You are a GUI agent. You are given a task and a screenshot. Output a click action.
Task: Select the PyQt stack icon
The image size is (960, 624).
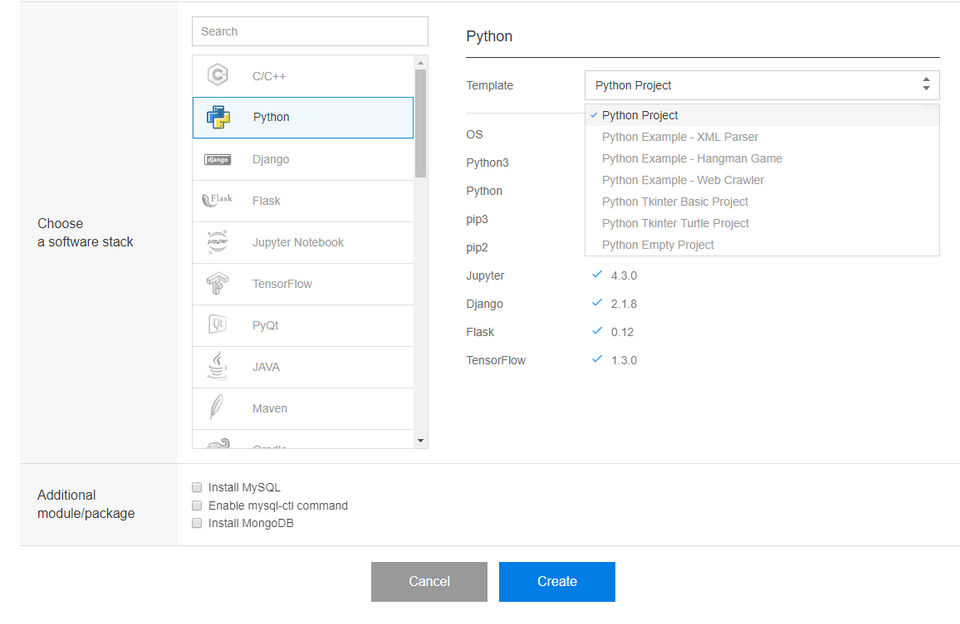click(x=217, y=325)
